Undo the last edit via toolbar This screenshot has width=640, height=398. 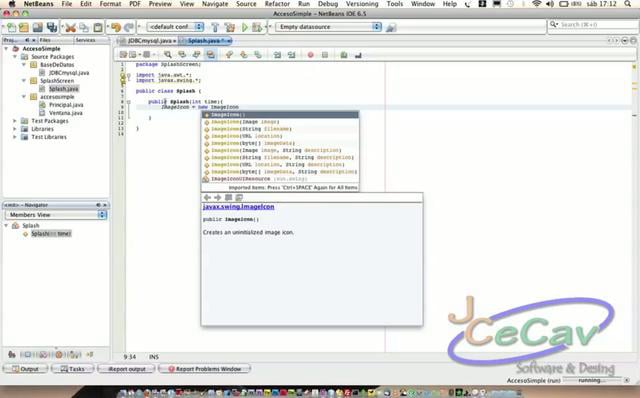click(116, 27)
